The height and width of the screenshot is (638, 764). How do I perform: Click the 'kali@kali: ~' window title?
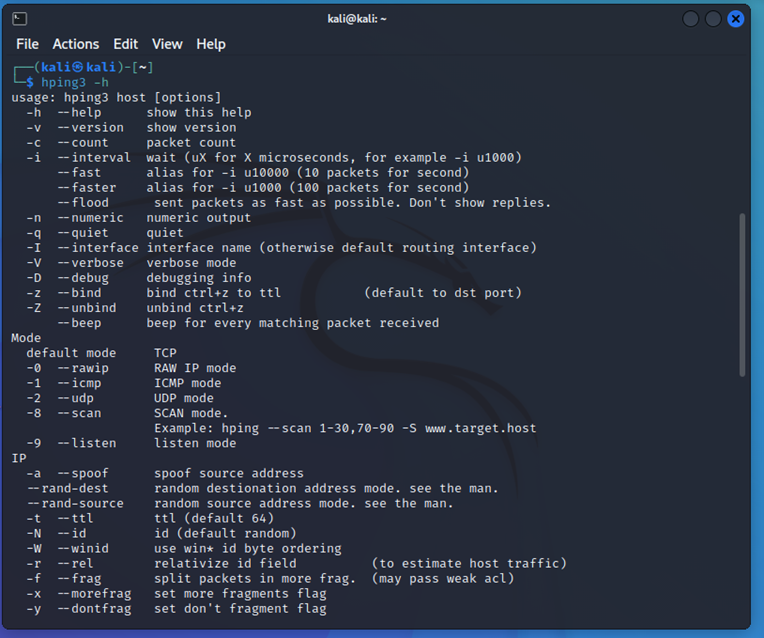pyautogui.click(x=357, y=18)
